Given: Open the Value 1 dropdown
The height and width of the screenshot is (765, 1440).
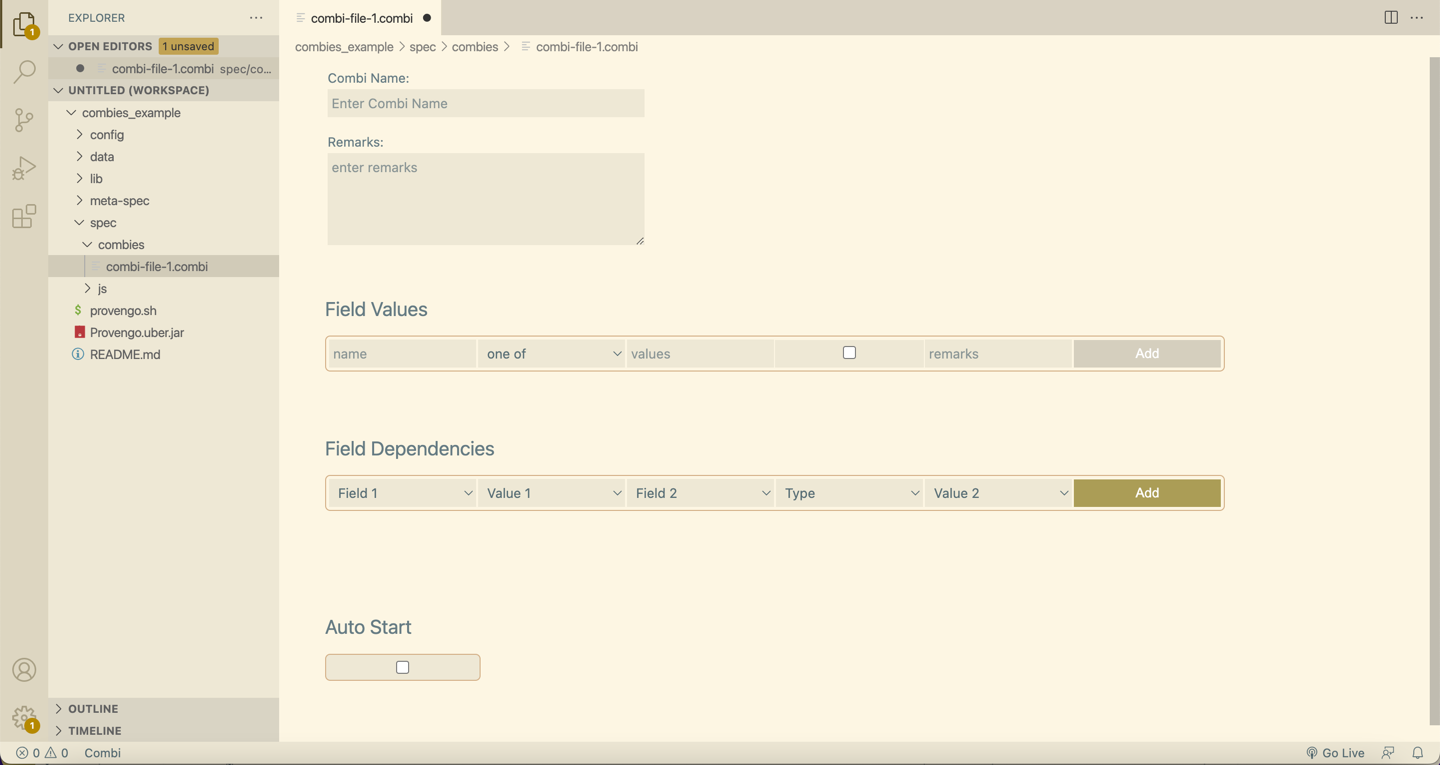Looking at the screenshot, I should click(552, 493).
